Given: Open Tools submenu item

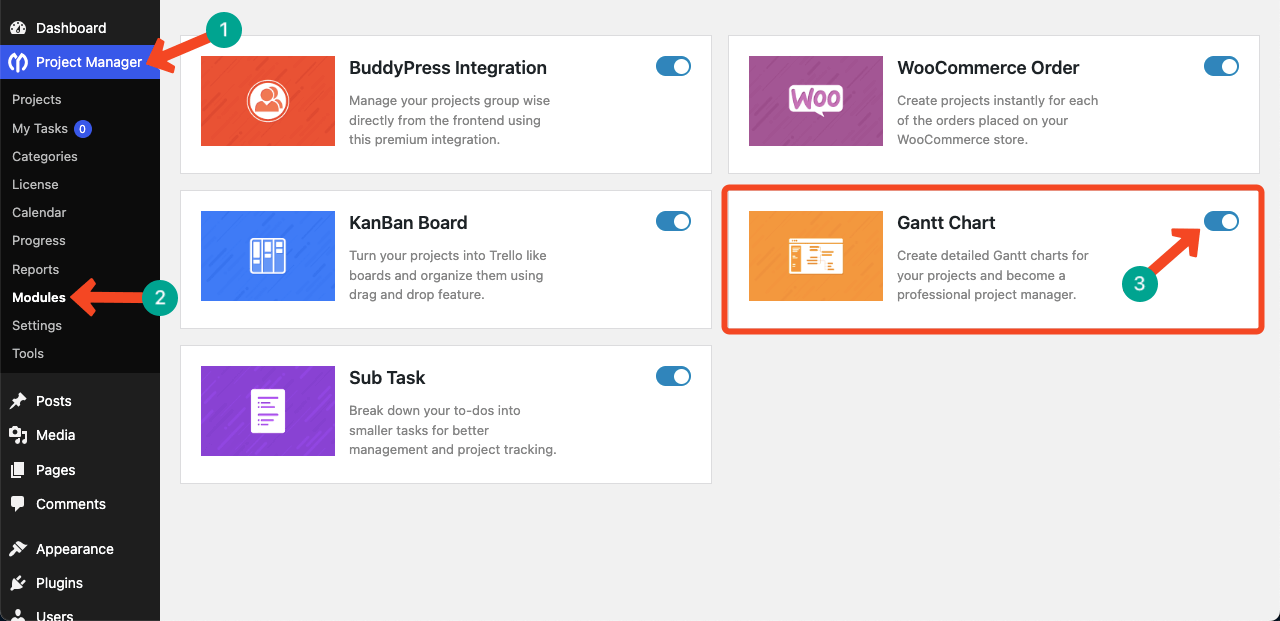Looking at the screenshot, I should tap(28, 353).
